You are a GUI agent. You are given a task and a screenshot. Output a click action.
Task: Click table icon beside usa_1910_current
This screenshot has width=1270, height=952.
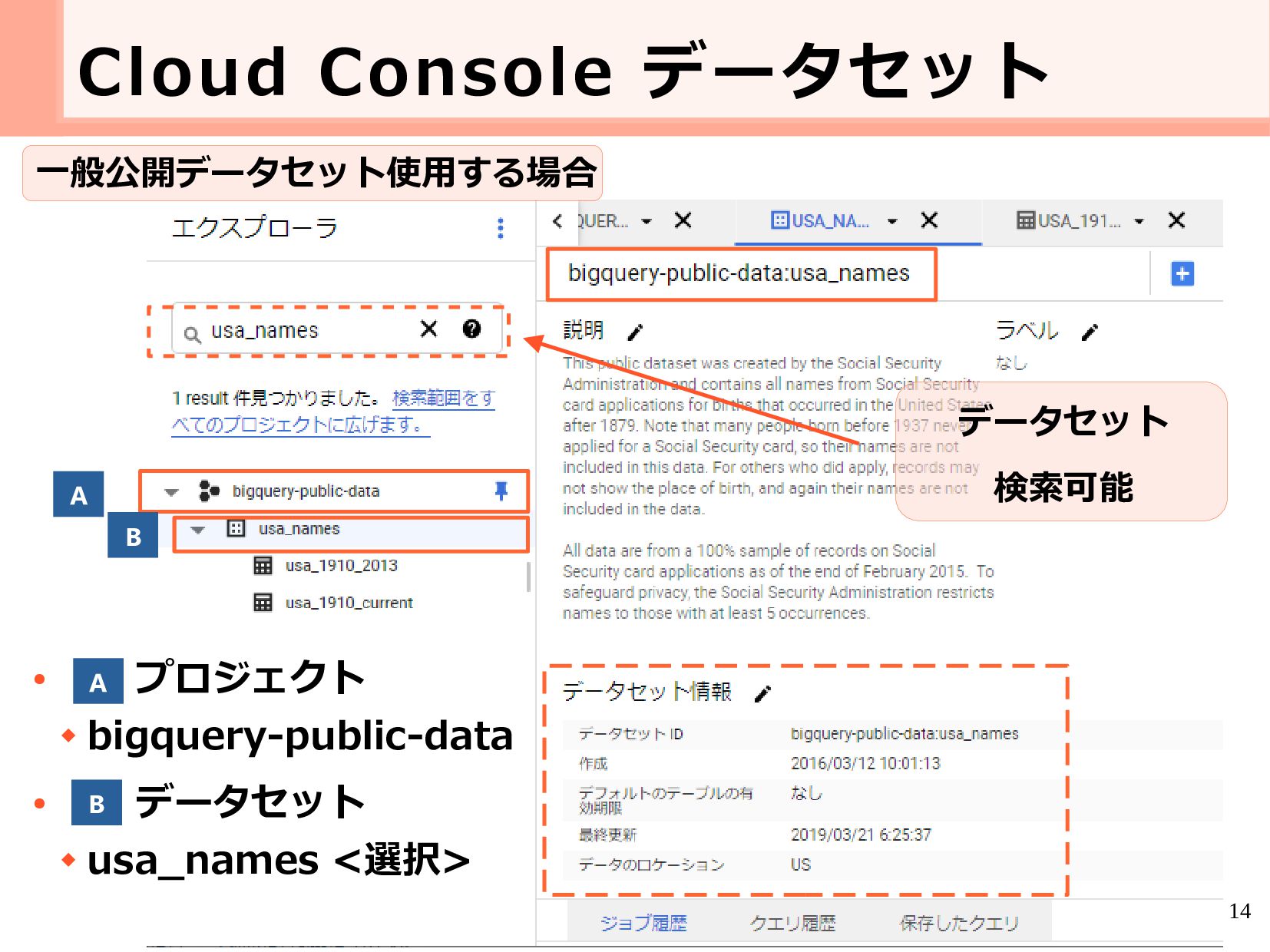pyautogui.click(x=263, y=603)
